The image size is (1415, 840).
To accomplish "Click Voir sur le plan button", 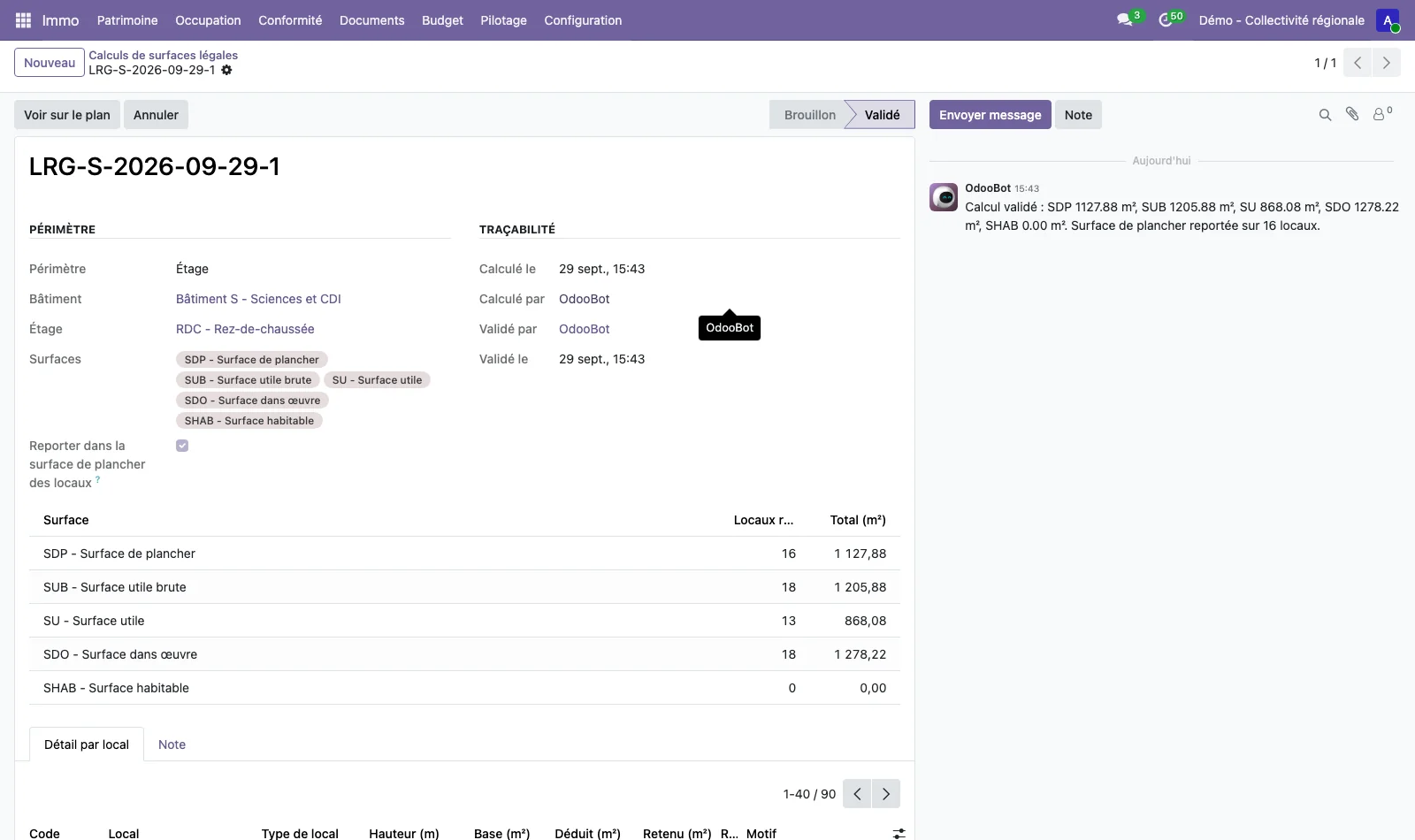I will point(67,115).
